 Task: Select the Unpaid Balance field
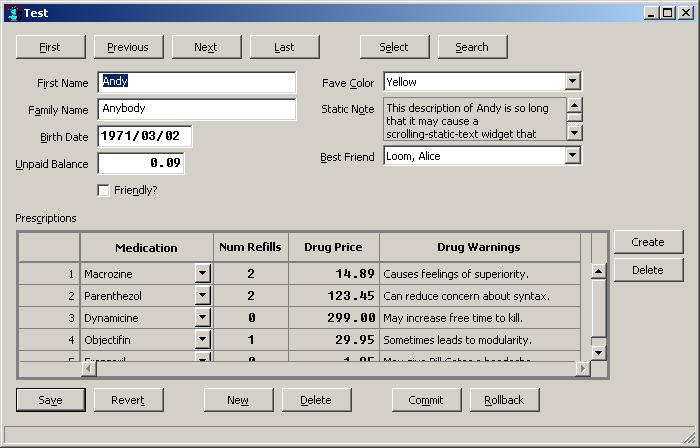pyautogui.click(x=141, y=163)
